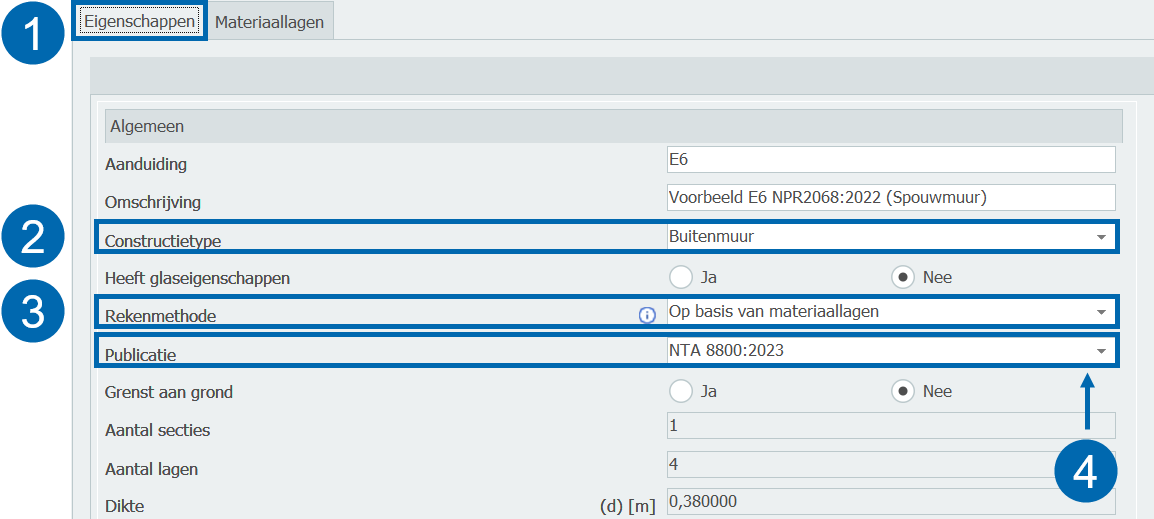Select Ja for Grenst aan grond

click(x=681, y=391)
